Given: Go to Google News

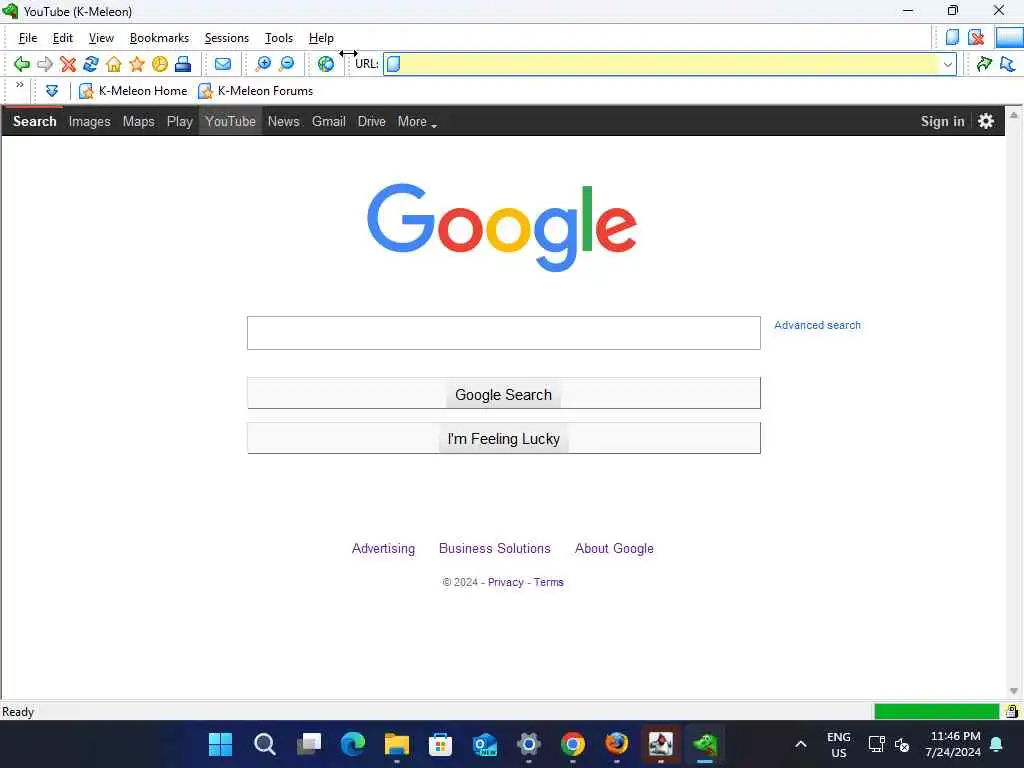Looking at the screenshot, I should pos(283,121).
